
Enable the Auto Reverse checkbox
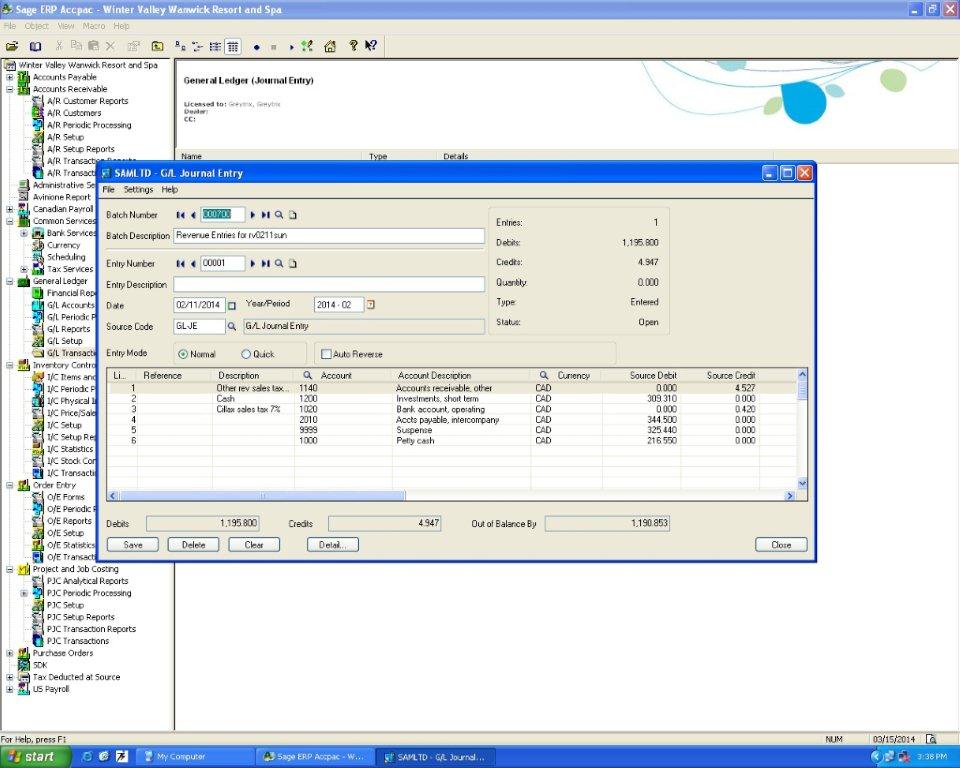(326, 354)
